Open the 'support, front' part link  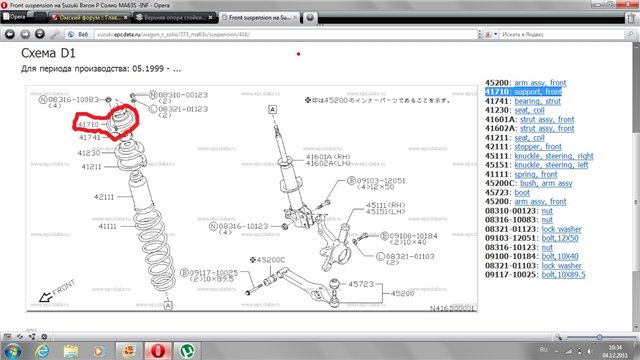538,92
